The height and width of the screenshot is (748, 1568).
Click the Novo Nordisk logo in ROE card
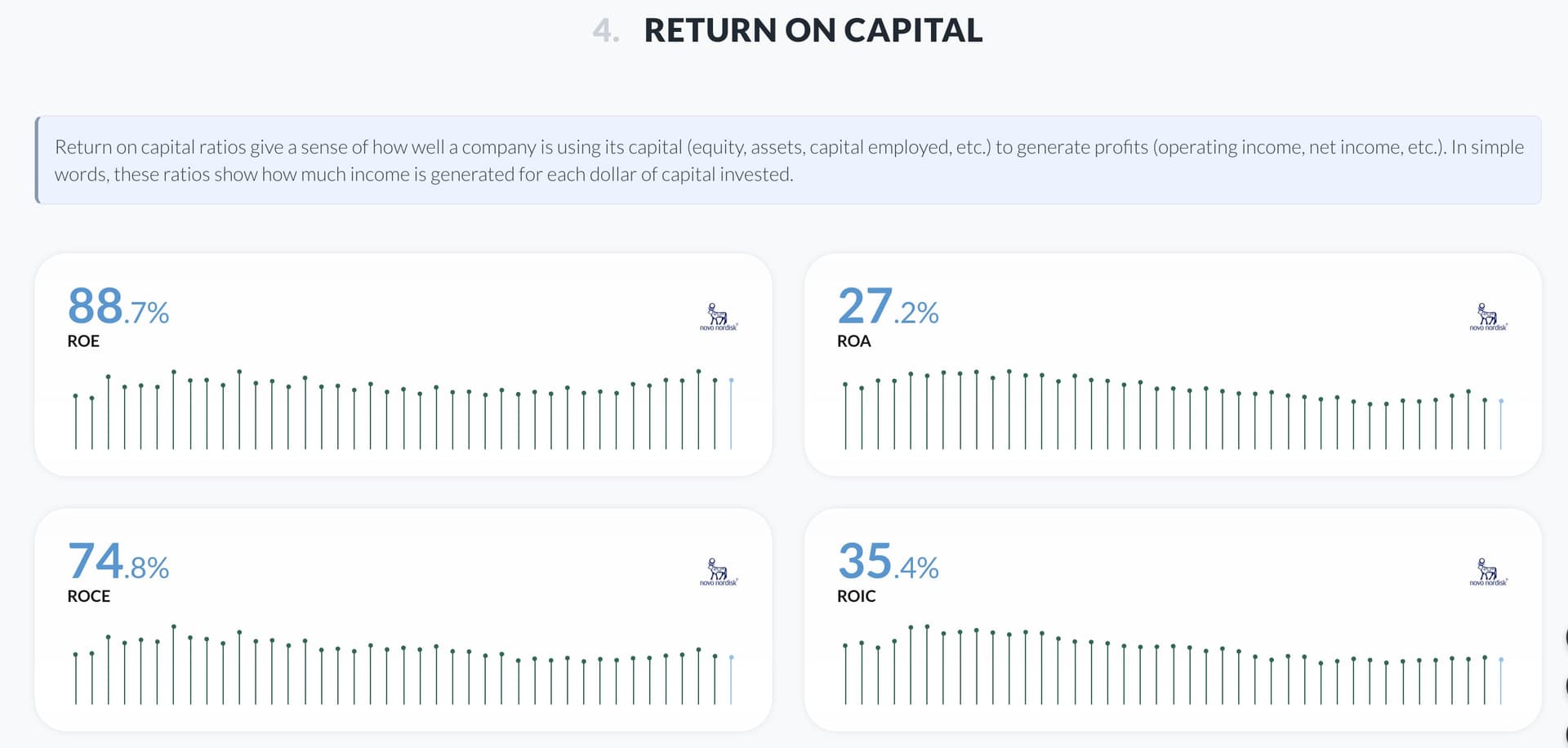[x=718, y=317]
